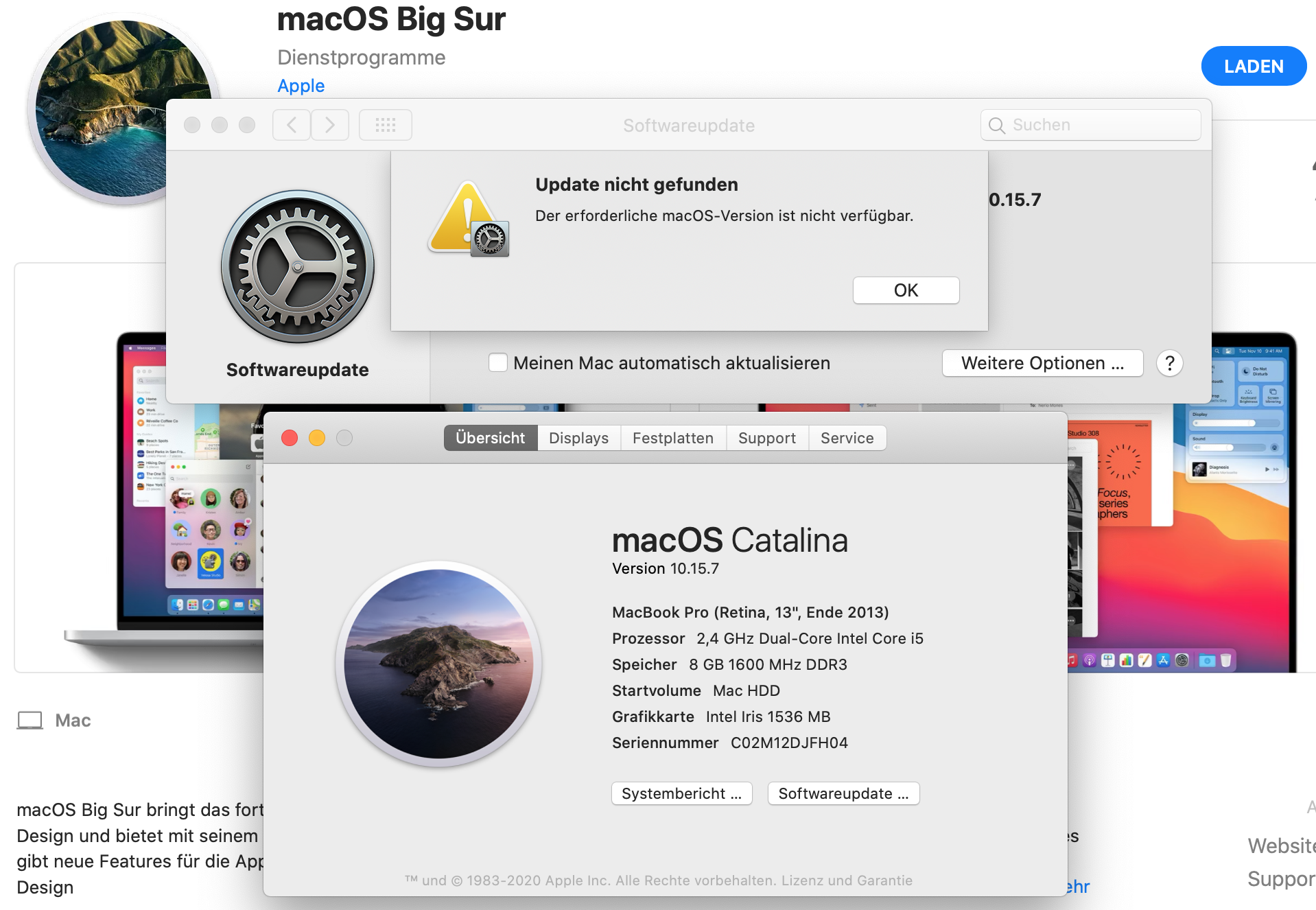Click the forward arrow in Softwareupdate toolbar

click(x=330, y=125)
